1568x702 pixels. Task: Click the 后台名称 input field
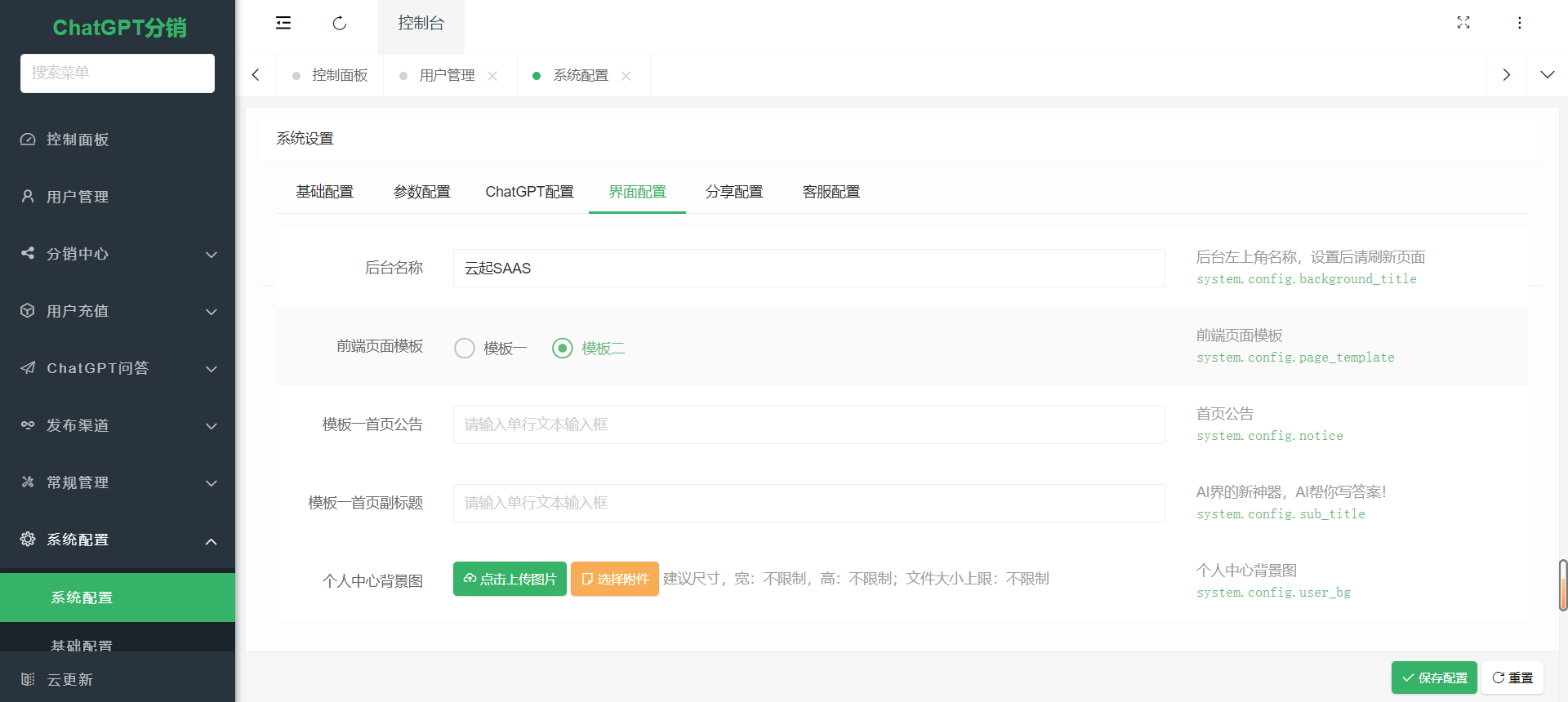point(809,268)
